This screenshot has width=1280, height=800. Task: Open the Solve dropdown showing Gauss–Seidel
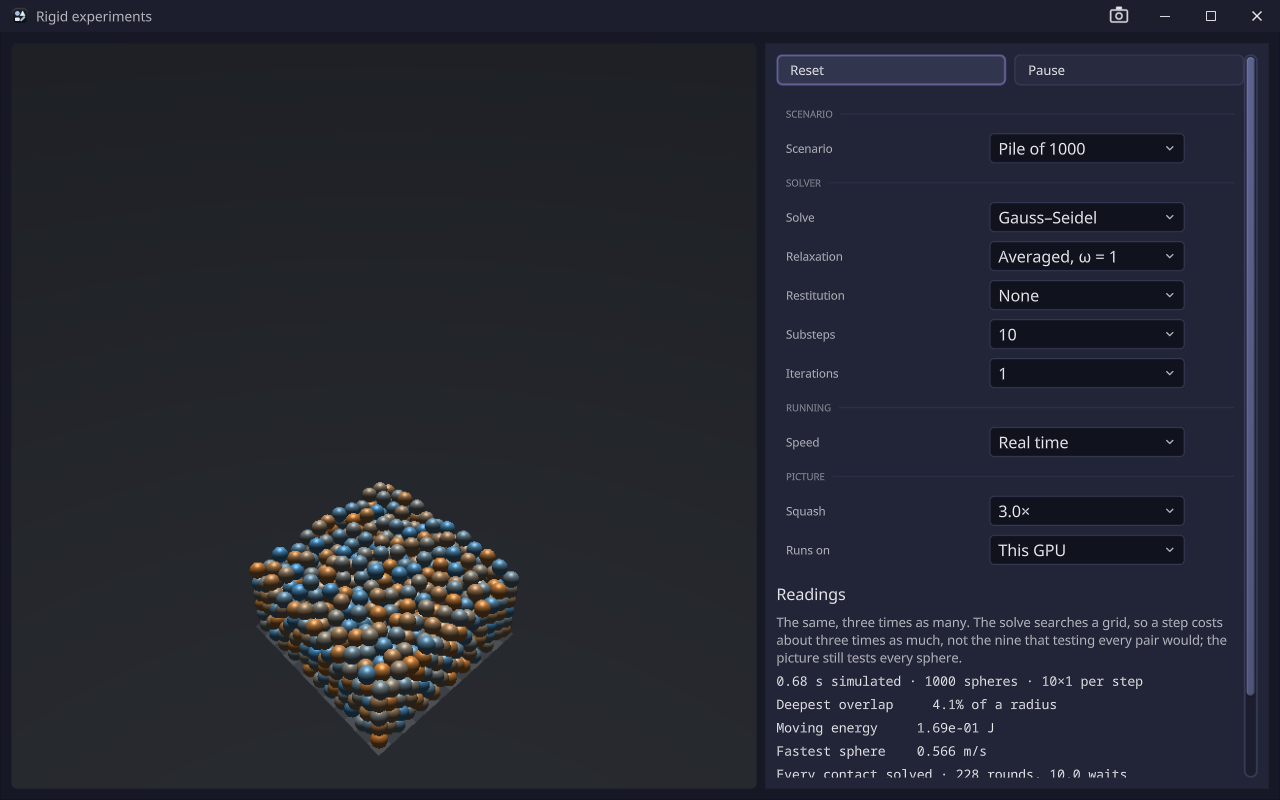[x=1086, y=218]
